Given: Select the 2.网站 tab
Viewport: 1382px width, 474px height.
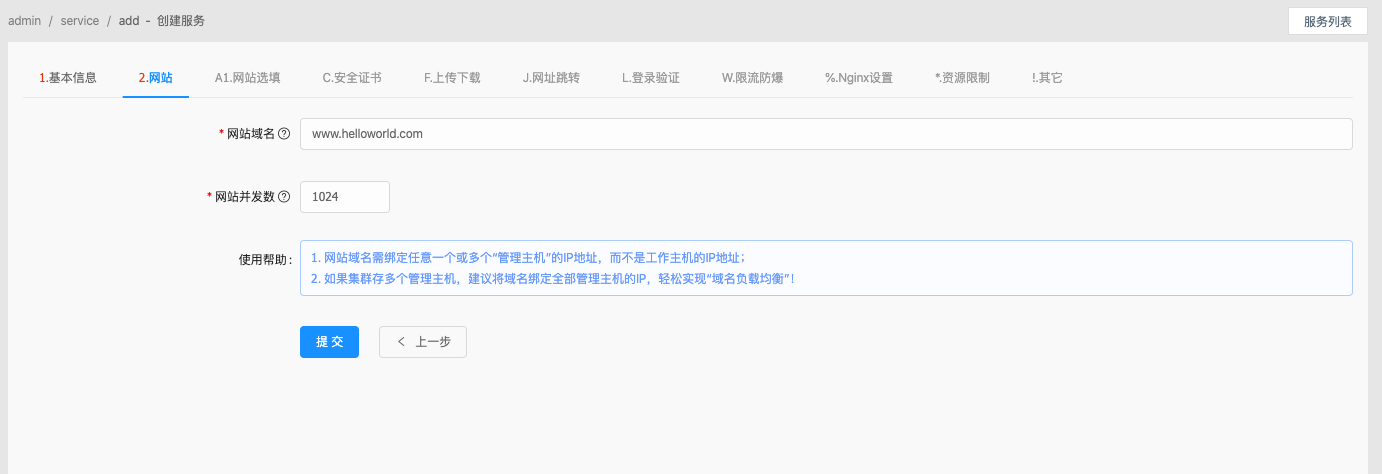Looking at the screenshot, I should click(155, 78).
